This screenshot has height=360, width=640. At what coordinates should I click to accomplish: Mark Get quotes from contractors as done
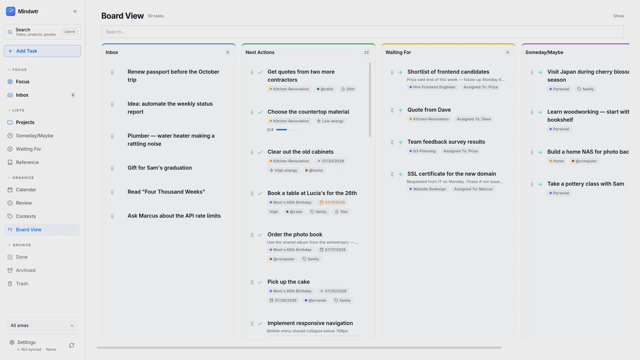click(x=260, y=72)
